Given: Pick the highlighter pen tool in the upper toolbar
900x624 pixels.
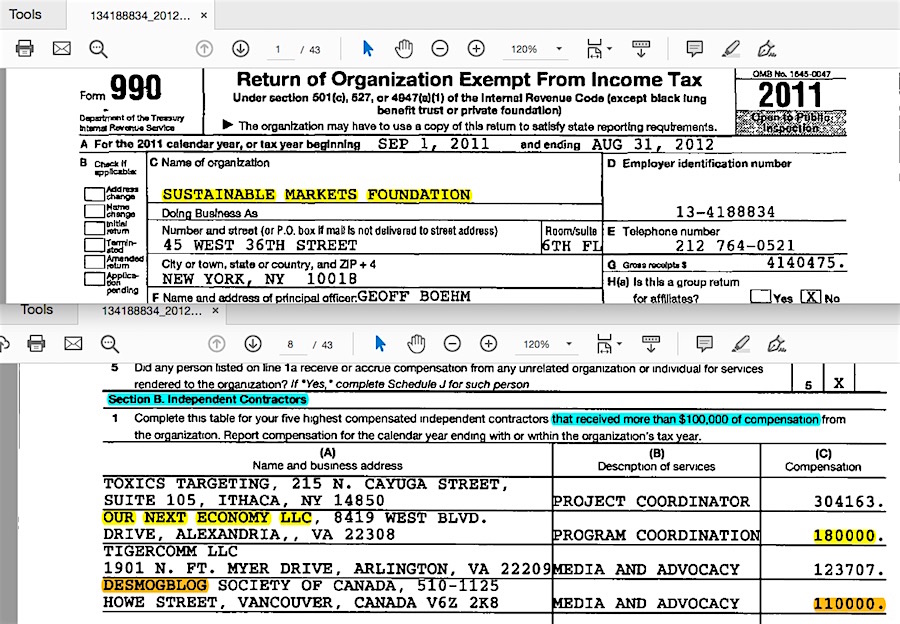Looking at the screenshot, I should click(x=731, y=49).
